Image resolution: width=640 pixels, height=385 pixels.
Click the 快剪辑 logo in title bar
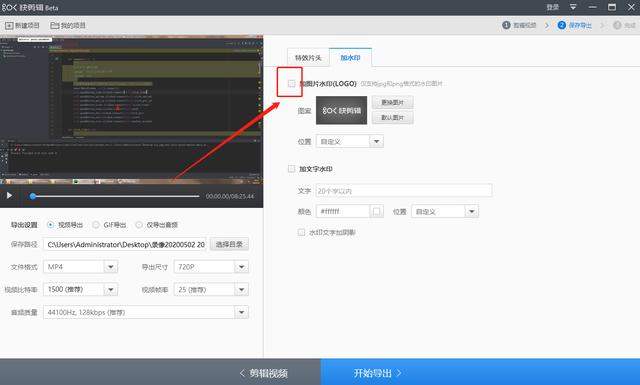(x=22, y=7)
